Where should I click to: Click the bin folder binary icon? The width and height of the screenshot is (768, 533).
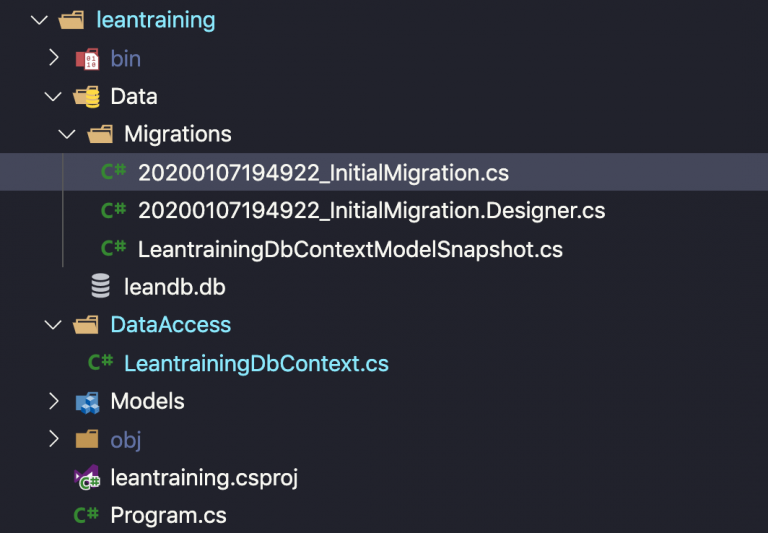(x=87, y=59)
